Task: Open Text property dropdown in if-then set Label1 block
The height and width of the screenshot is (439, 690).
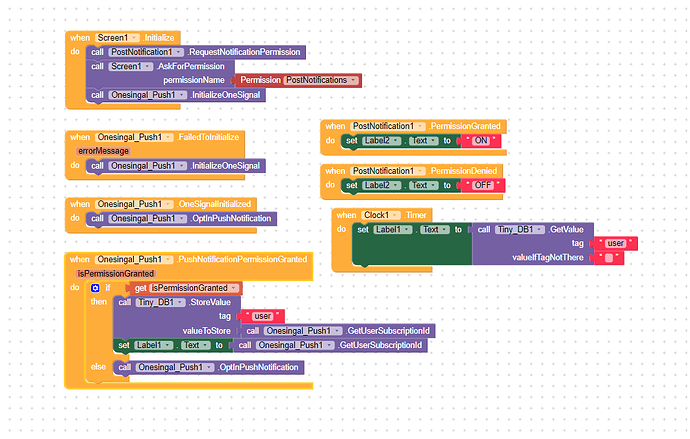Action: [x=195, y=345]
